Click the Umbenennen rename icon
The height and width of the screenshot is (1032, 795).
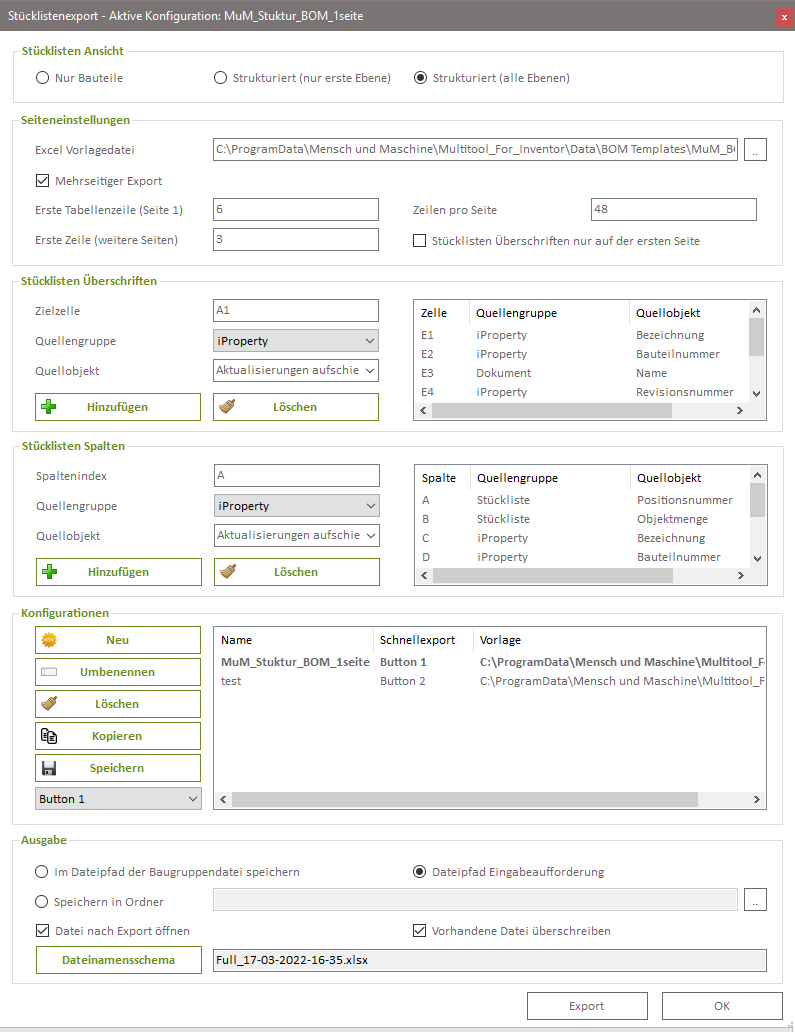[x=48, y=672]
